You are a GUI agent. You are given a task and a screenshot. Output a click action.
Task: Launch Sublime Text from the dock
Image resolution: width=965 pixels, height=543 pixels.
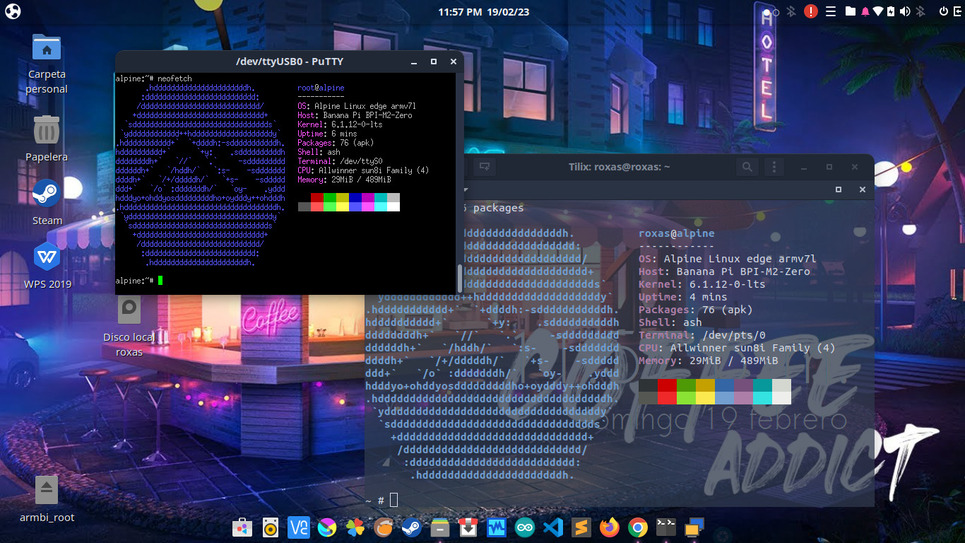(581, 528)
